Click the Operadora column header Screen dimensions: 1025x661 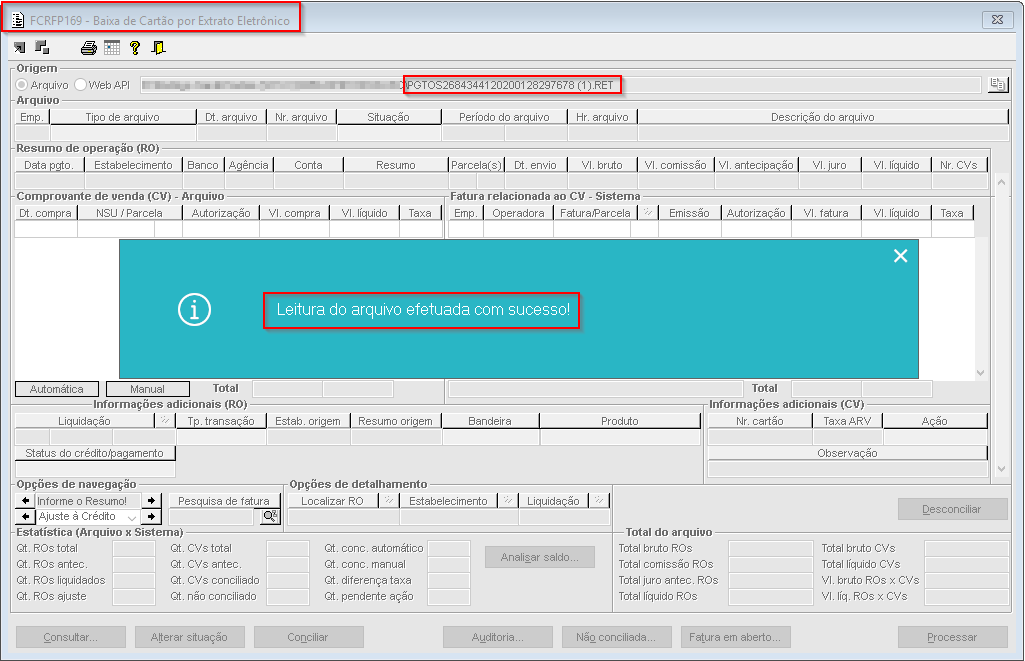pos(518,212)
